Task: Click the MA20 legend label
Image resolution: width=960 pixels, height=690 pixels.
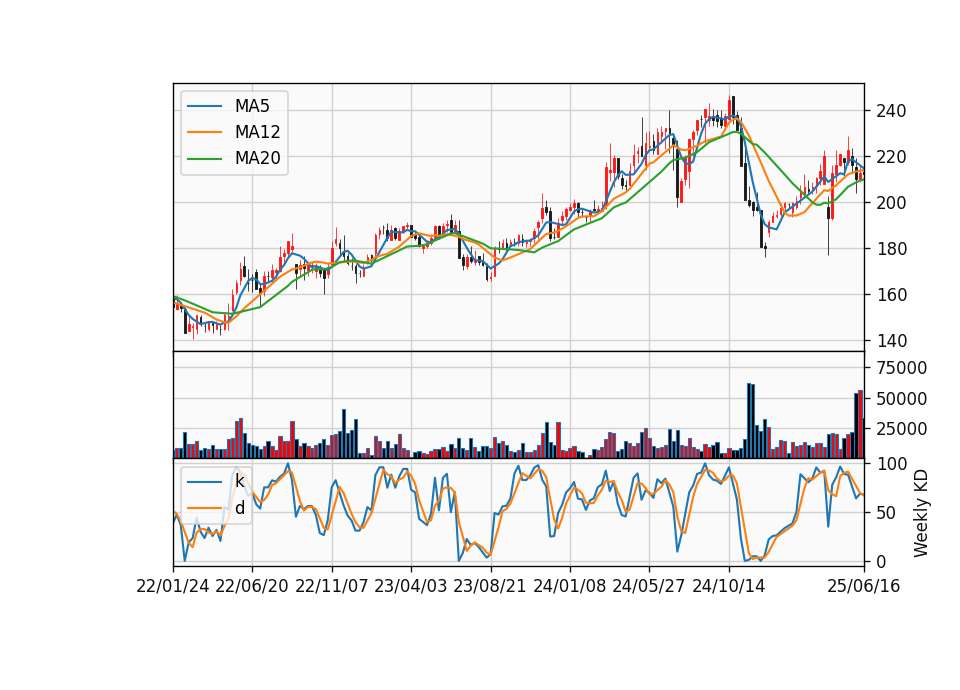Action: [x=257, y=158]
